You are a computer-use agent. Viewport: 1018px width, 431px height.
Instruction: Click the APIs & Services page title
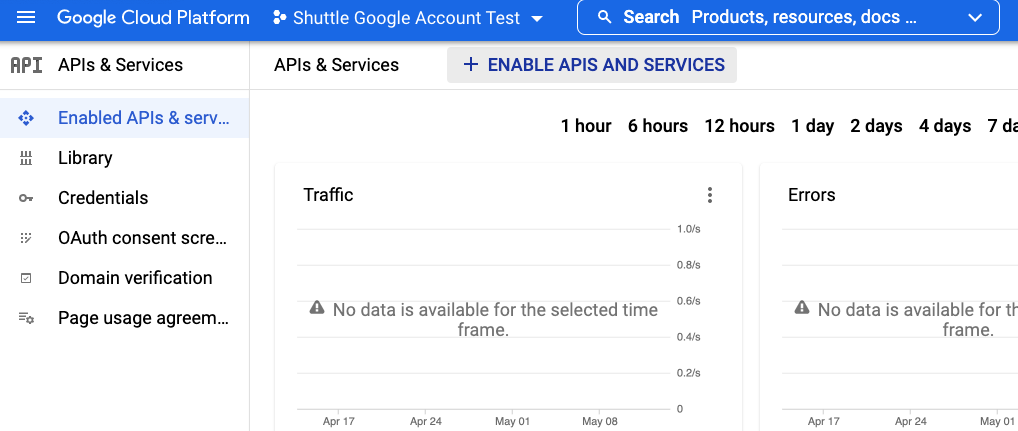pos(336,65)
